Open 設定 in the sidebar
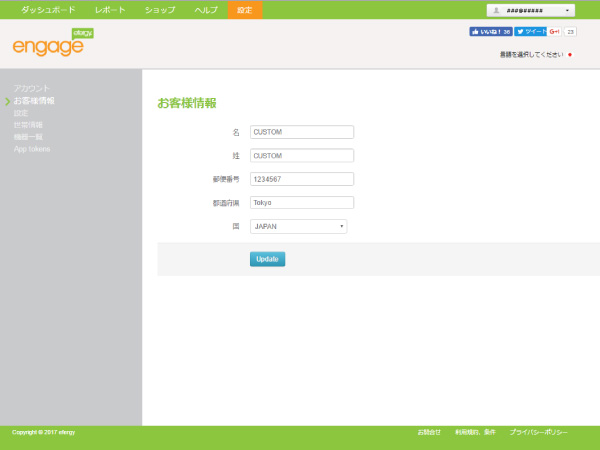Screen dimensions: 600x450 pyautogui.click(x=21, y=113)
